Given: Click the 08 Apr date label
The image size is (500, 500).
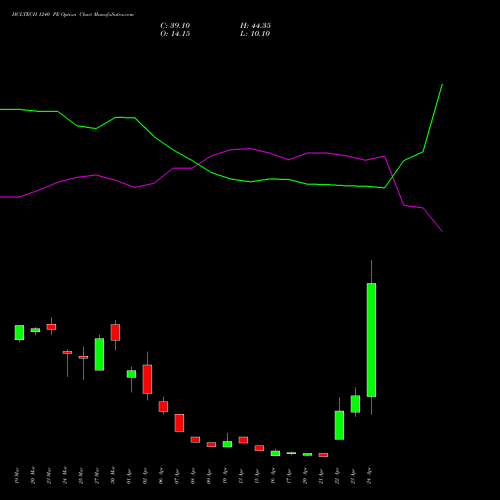Looking at the screenshot, I should pos(193,476).
